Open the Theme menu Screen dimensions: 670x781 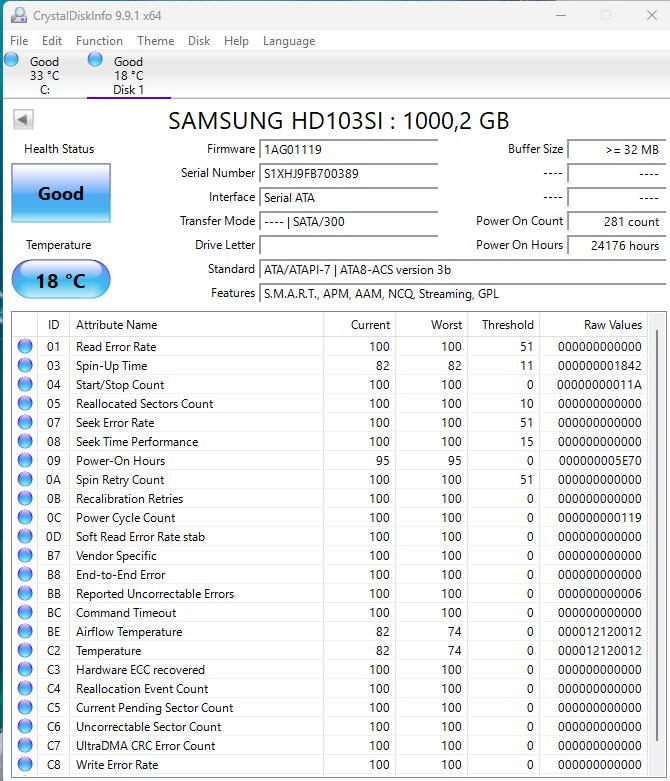tap(155, 41)
